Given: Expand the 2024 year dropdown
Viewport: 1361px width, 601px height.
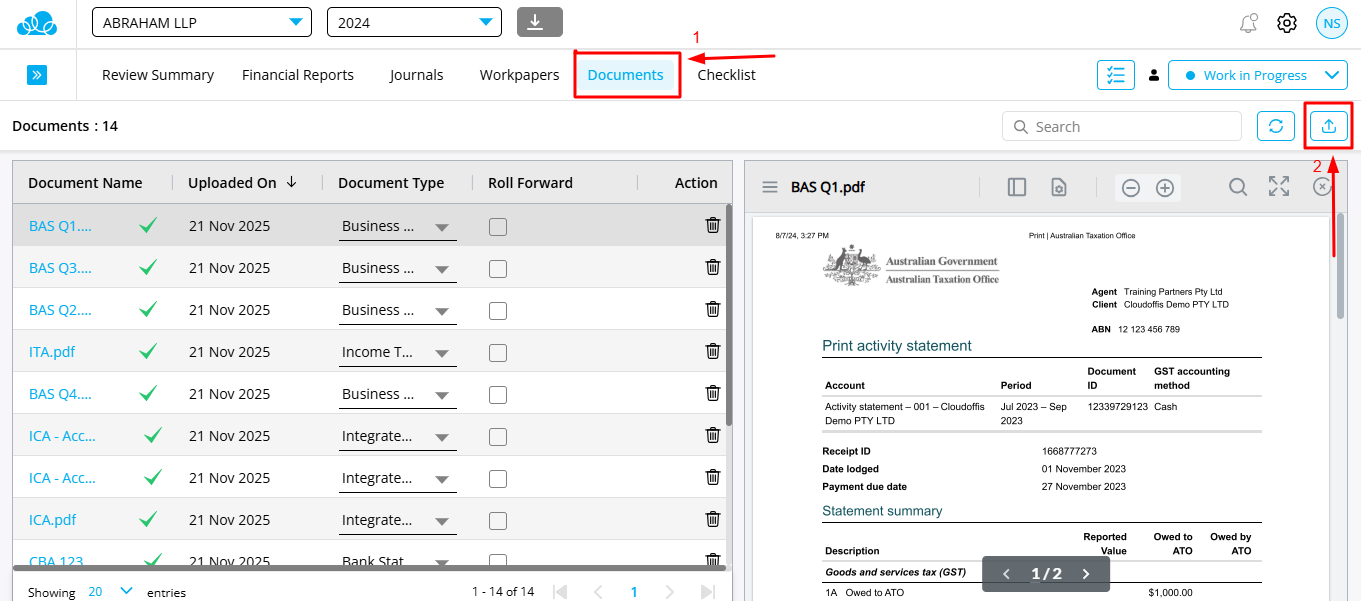Looking at the screenshot, I should 414,22.
